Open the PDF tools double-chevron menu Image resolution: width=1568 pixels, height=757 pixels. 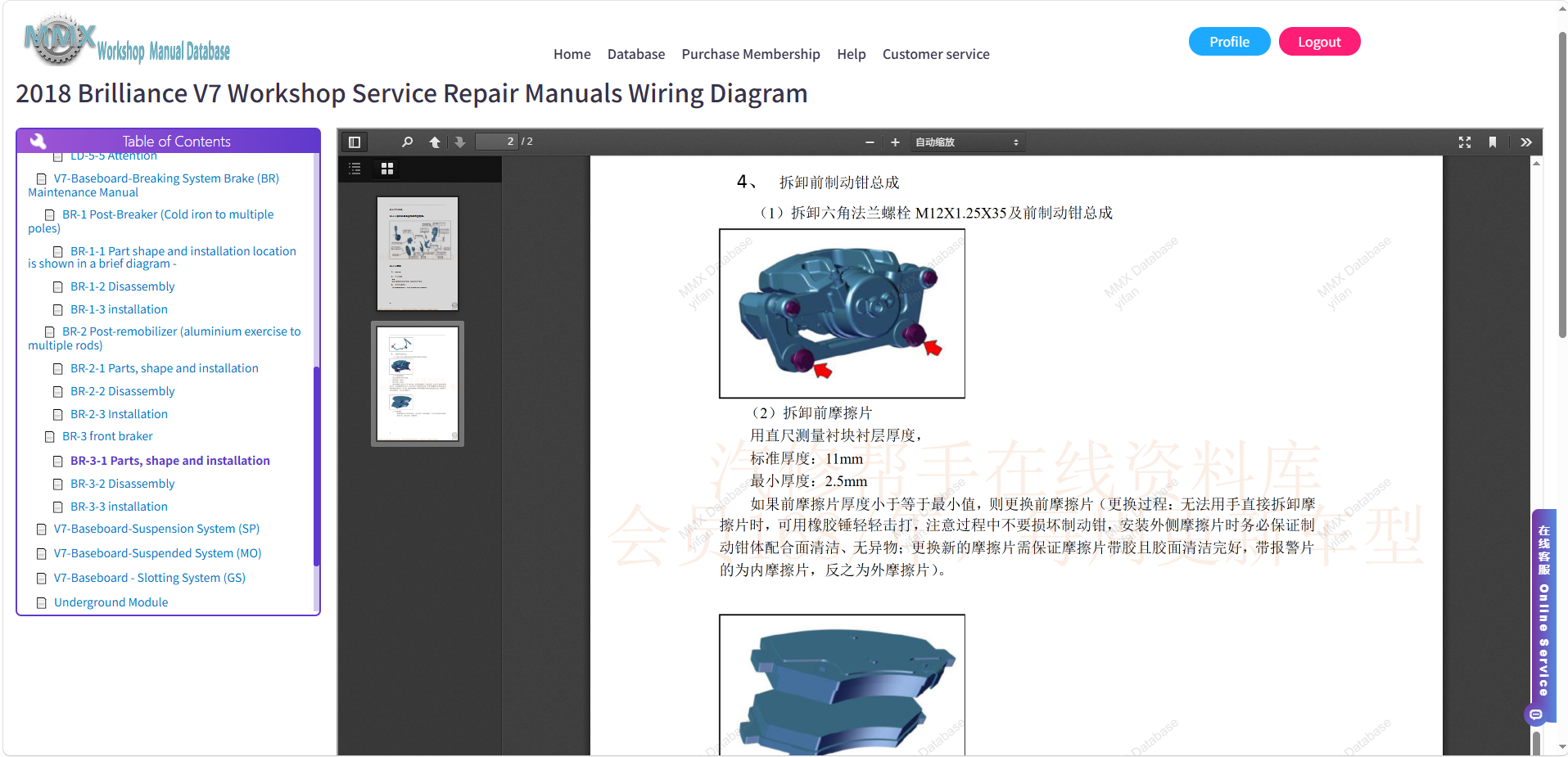tap(1526, 142)
